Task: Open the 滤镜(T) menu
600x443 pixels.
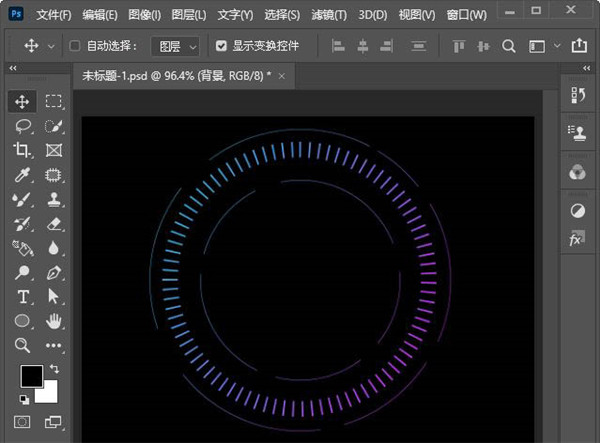Action: pyautogui.click(x=329, y=15)
